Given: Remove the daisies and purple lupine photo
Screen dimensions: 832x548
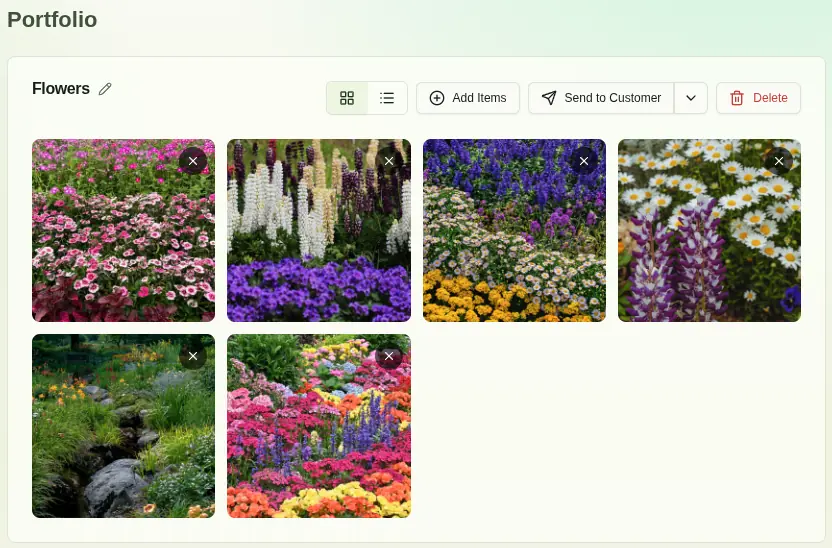Looking at the screenshot, I should click(779, 161).
